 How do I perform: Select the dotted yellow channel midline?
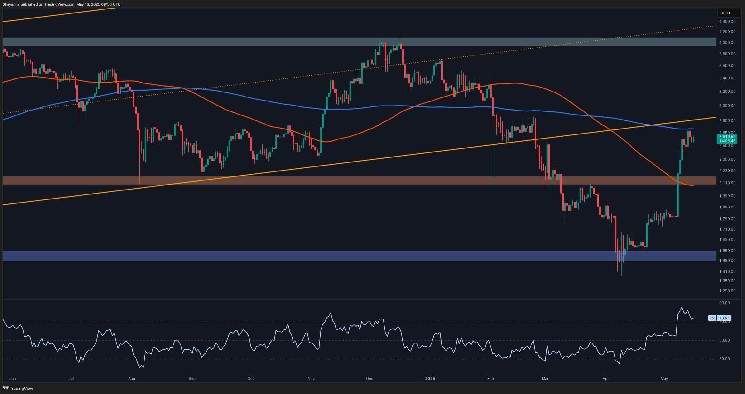click(x=359, y=70)
